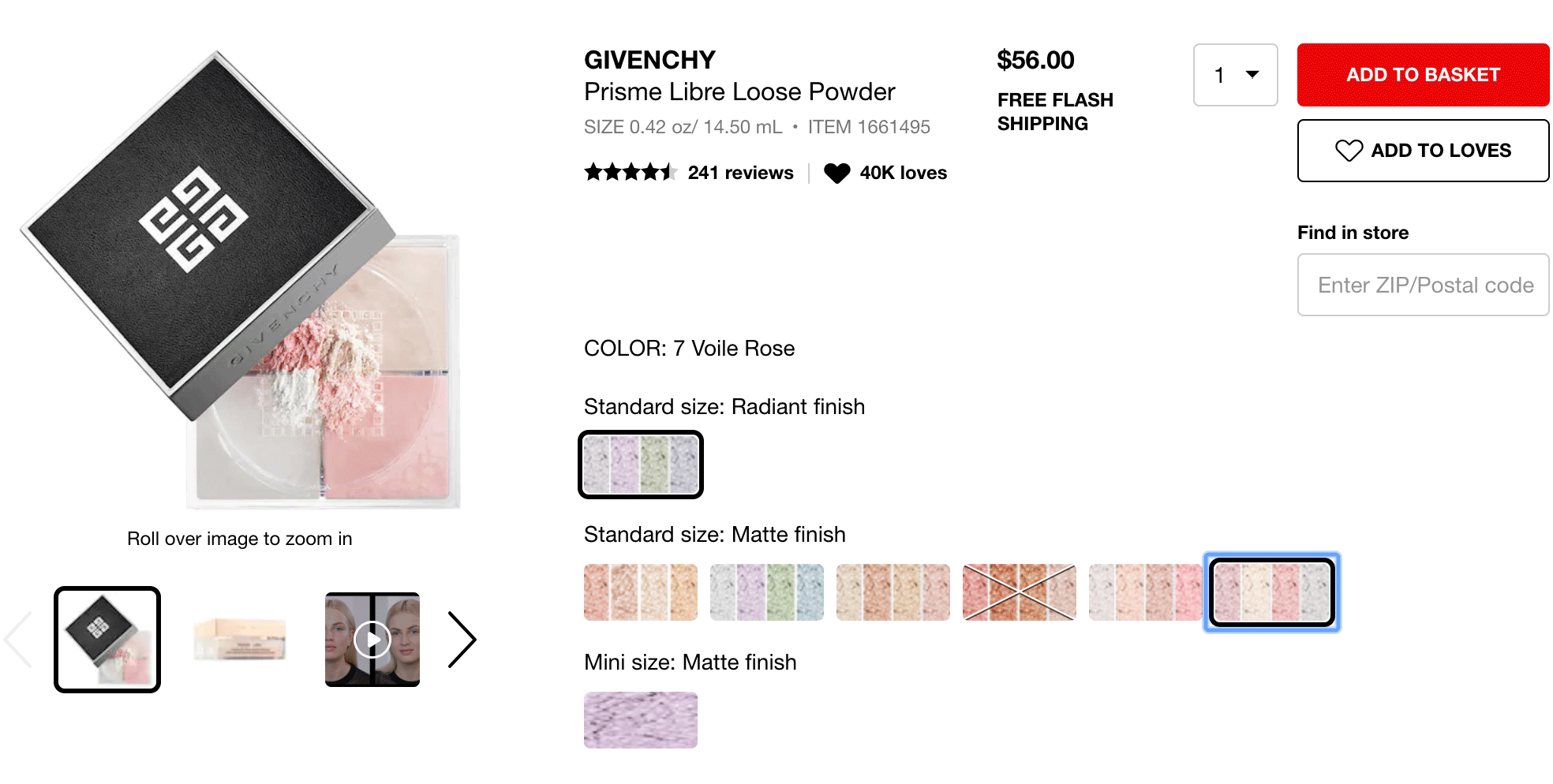Open the 241 reviews link
1553x784 pixels.
(740, 173)
